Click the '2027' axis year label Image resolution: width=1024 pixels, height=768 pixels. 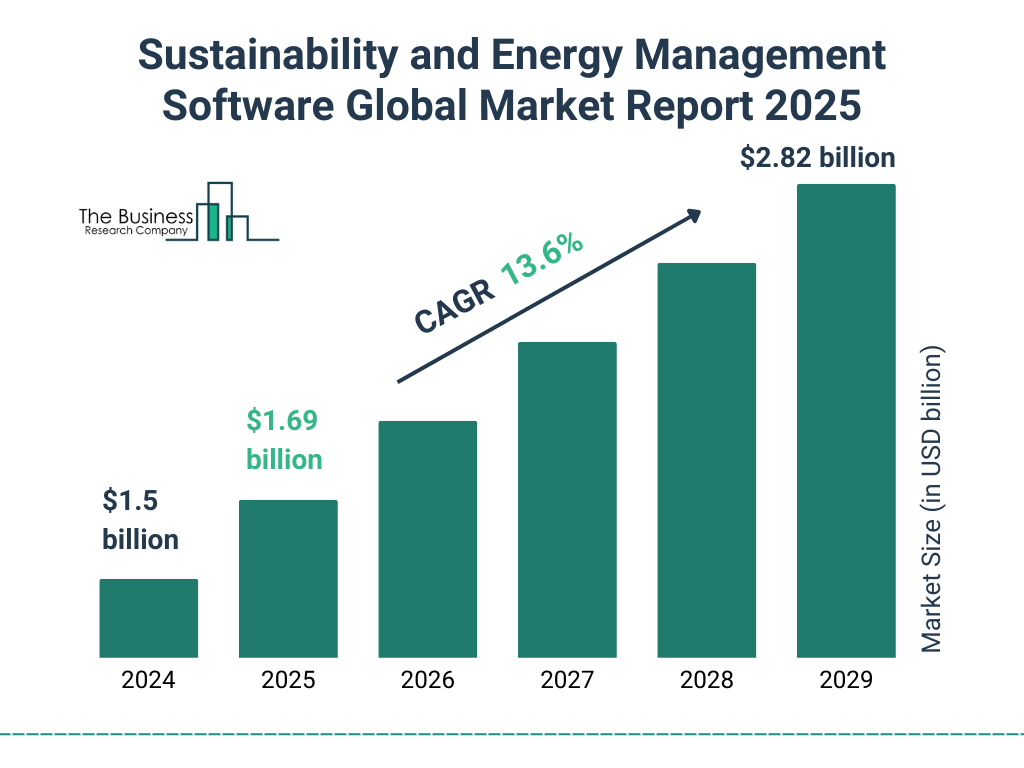point(567,680)
